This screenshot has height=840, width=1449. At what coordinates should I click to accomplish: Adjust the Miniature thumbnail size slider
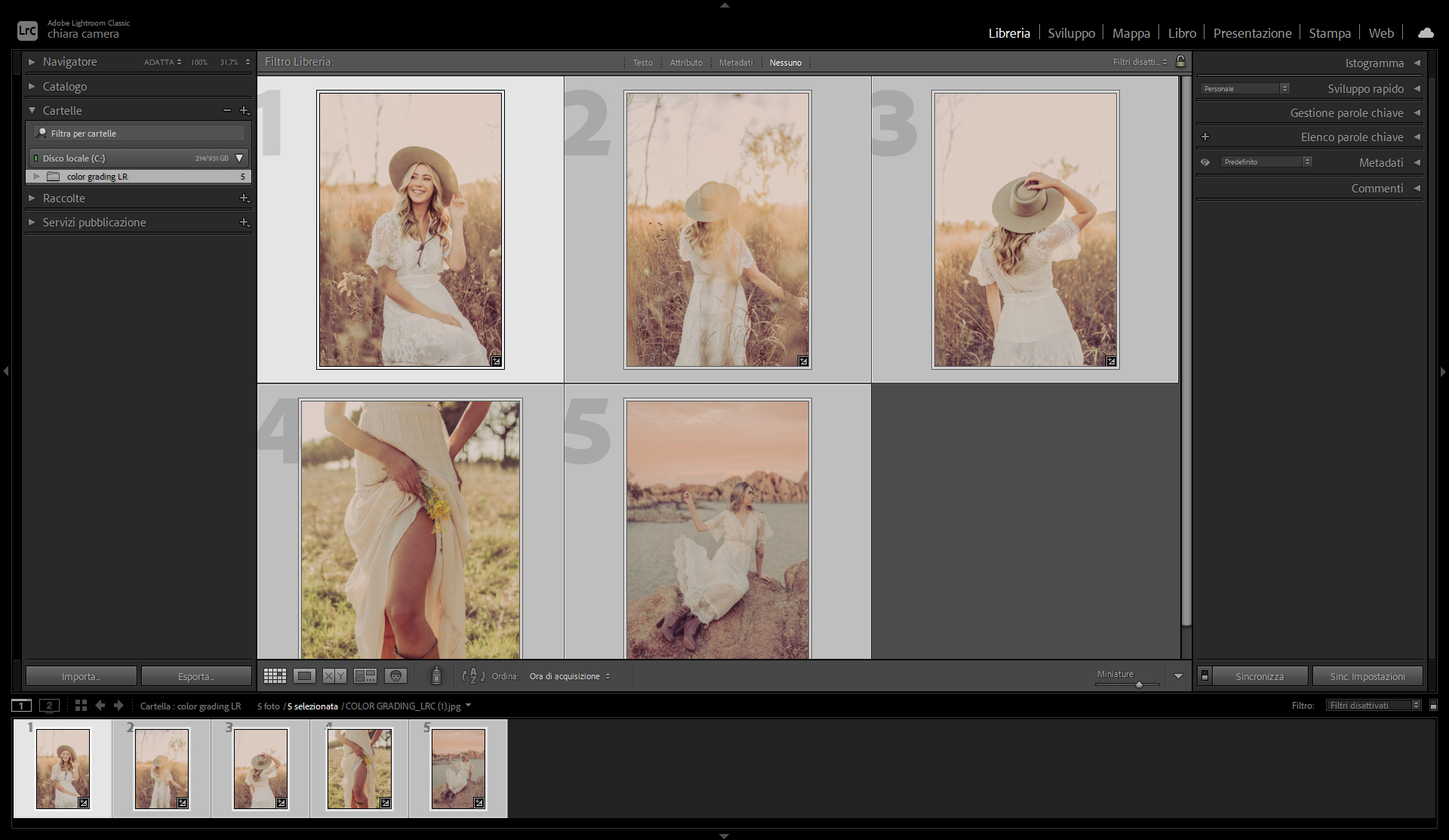pos(1138,684)
